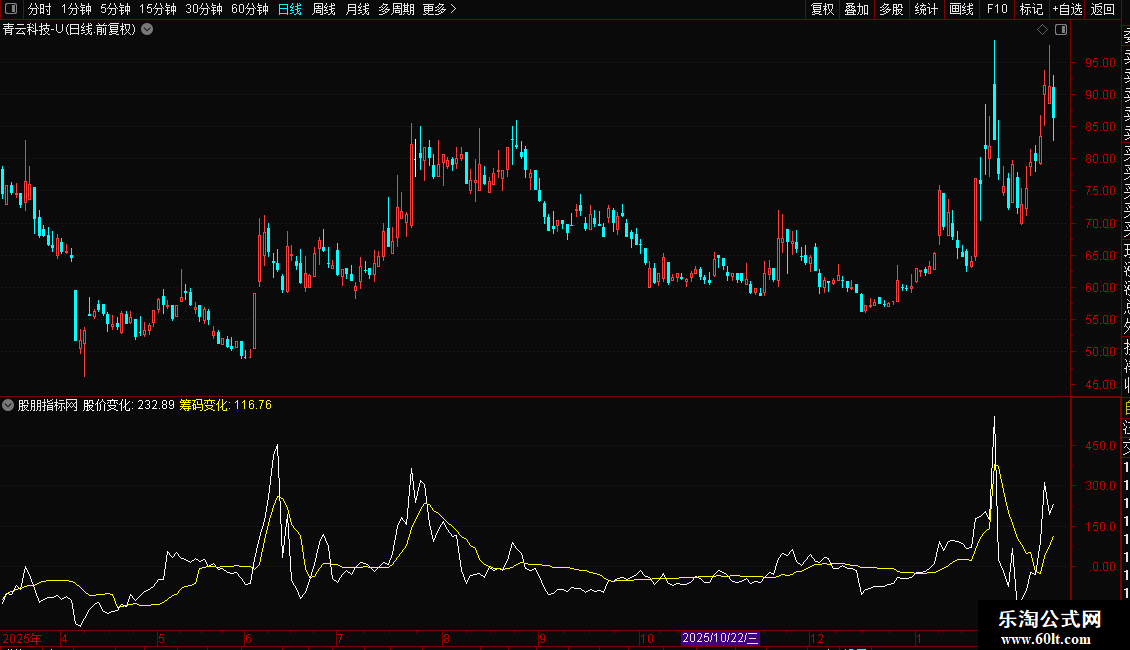The height and width of the screenshot is (650, 1130).
Task: Click month 9 on the time axis
Action: (543, 638)
